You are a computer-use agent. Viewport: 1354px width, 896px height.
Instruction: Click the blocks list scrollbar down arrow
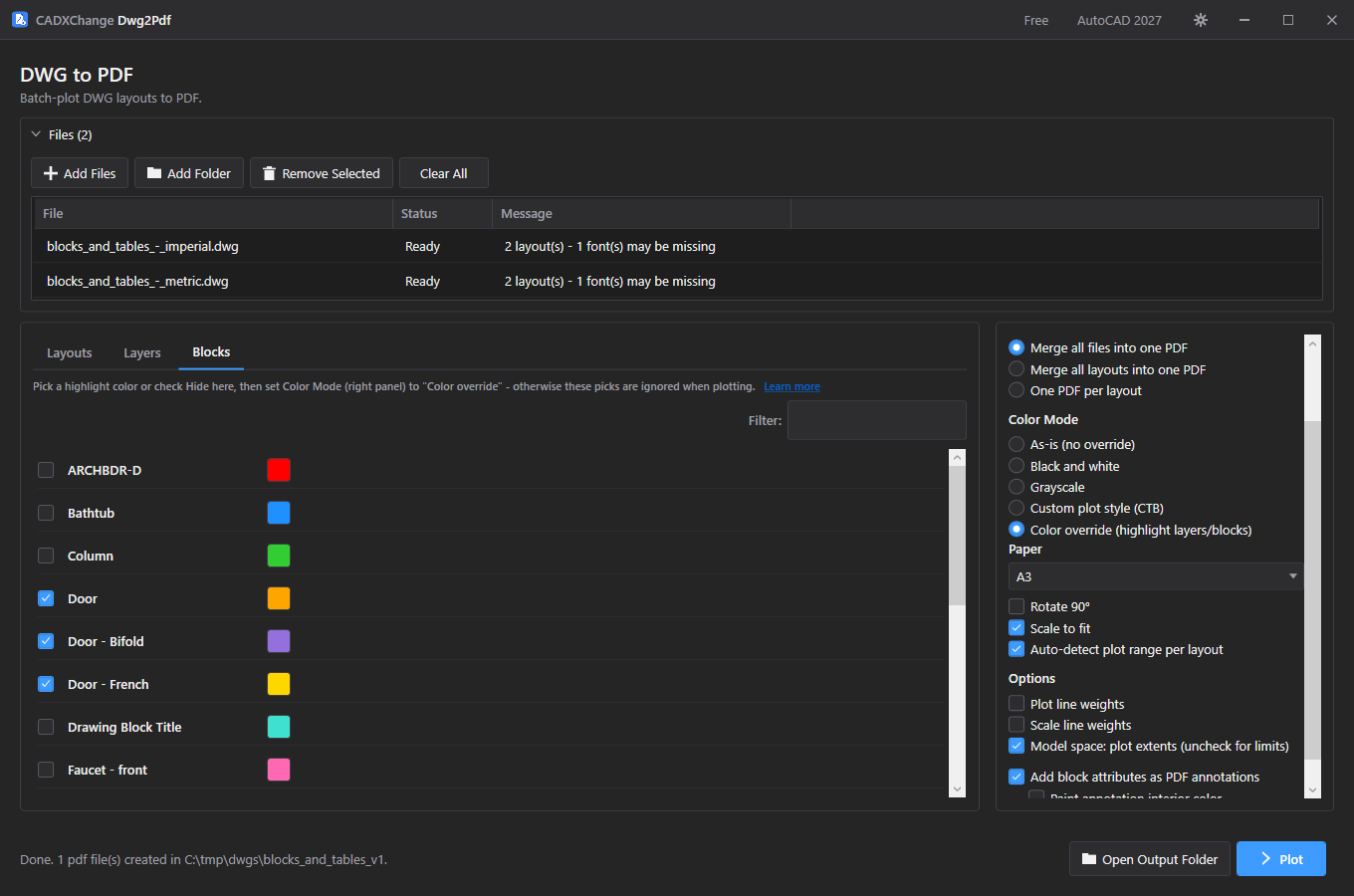click(958, 789)
